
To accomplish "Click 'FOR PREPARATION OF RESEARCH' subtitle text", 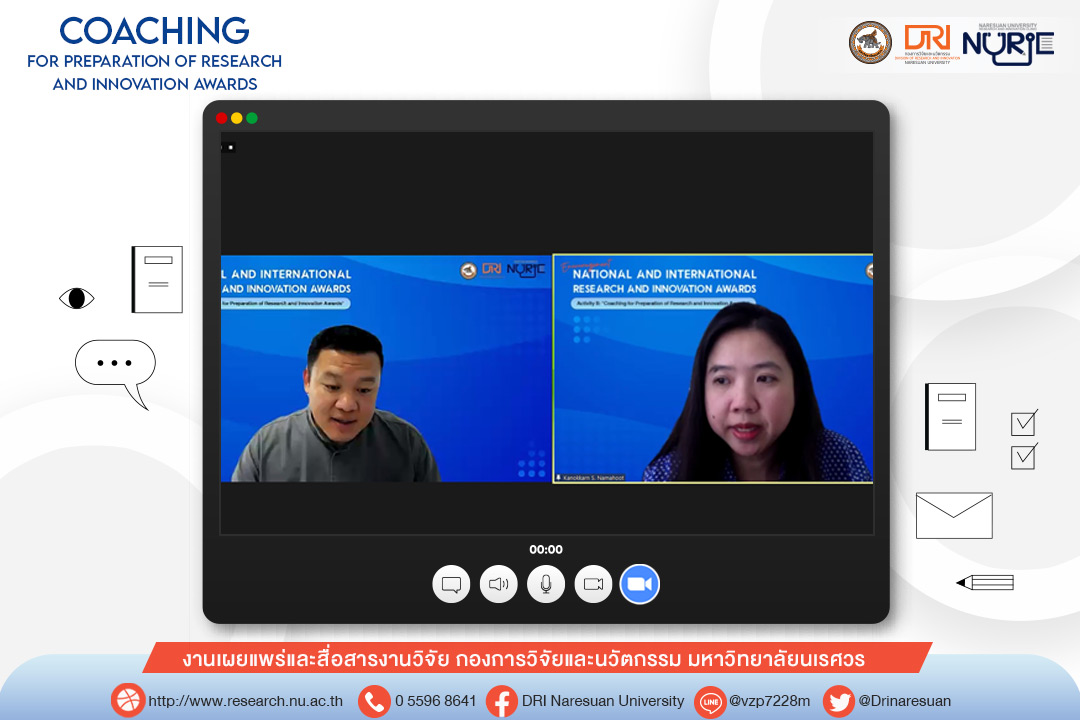I will [x=154, y=61].
